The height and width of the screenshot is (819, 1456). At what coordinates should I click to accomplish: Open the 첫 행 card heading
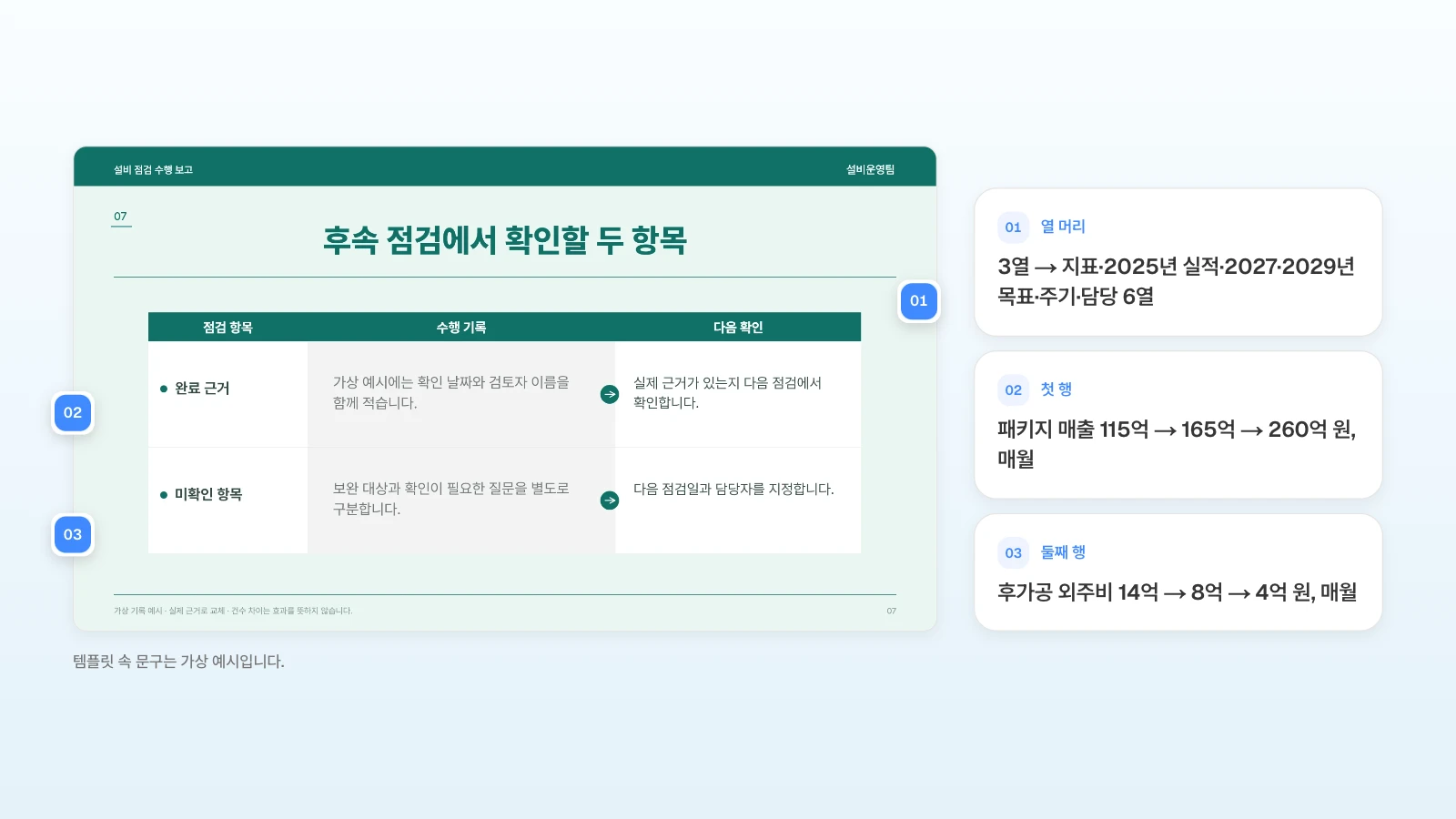(1057, 389)
